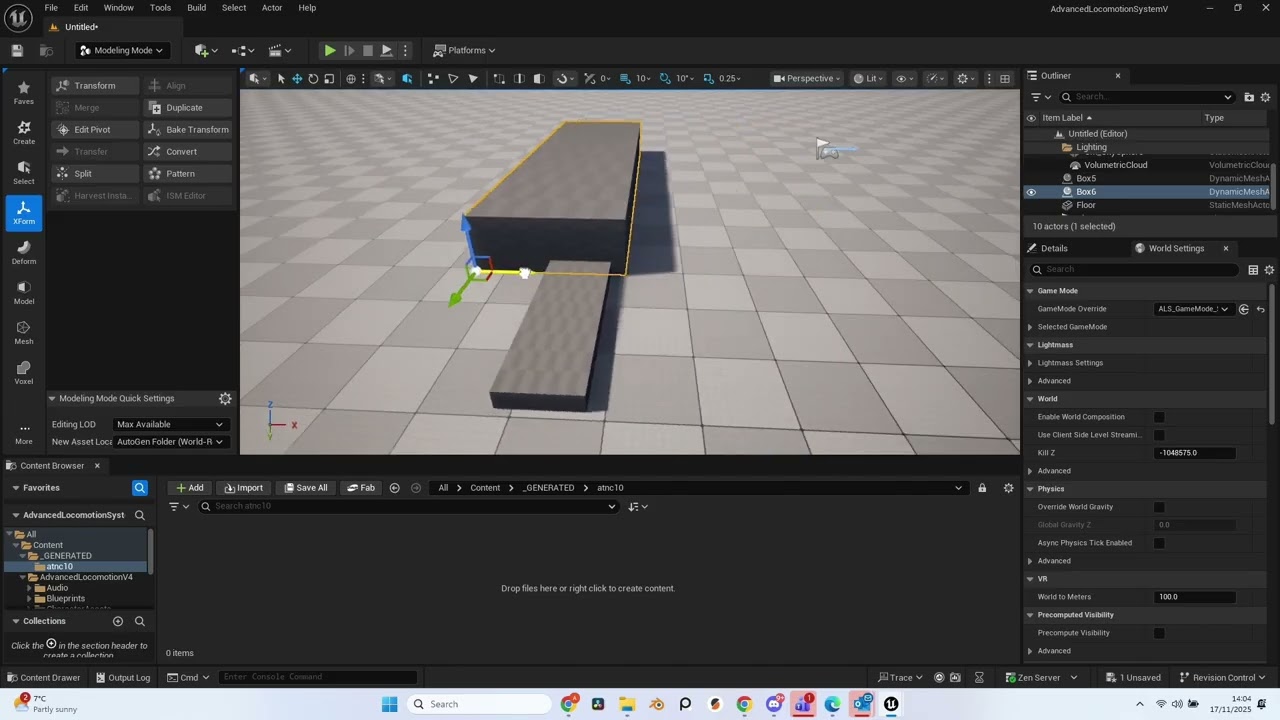The height and width of the screenshot is (720, 1280).
Task: Open the Modeling Mode dropdown
Action: pos(121,50)
